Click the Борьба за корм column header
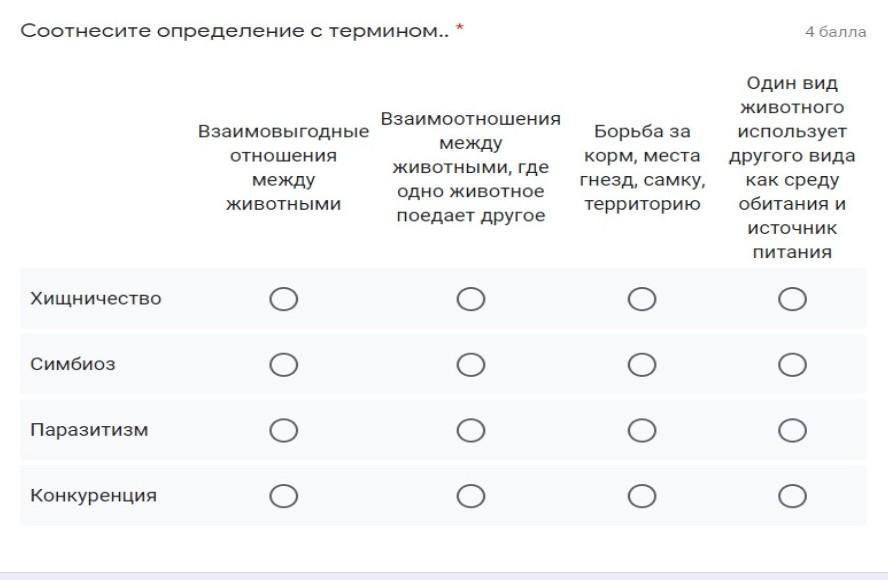This screenshot has height=580, width=888. (x=642, y=168)
